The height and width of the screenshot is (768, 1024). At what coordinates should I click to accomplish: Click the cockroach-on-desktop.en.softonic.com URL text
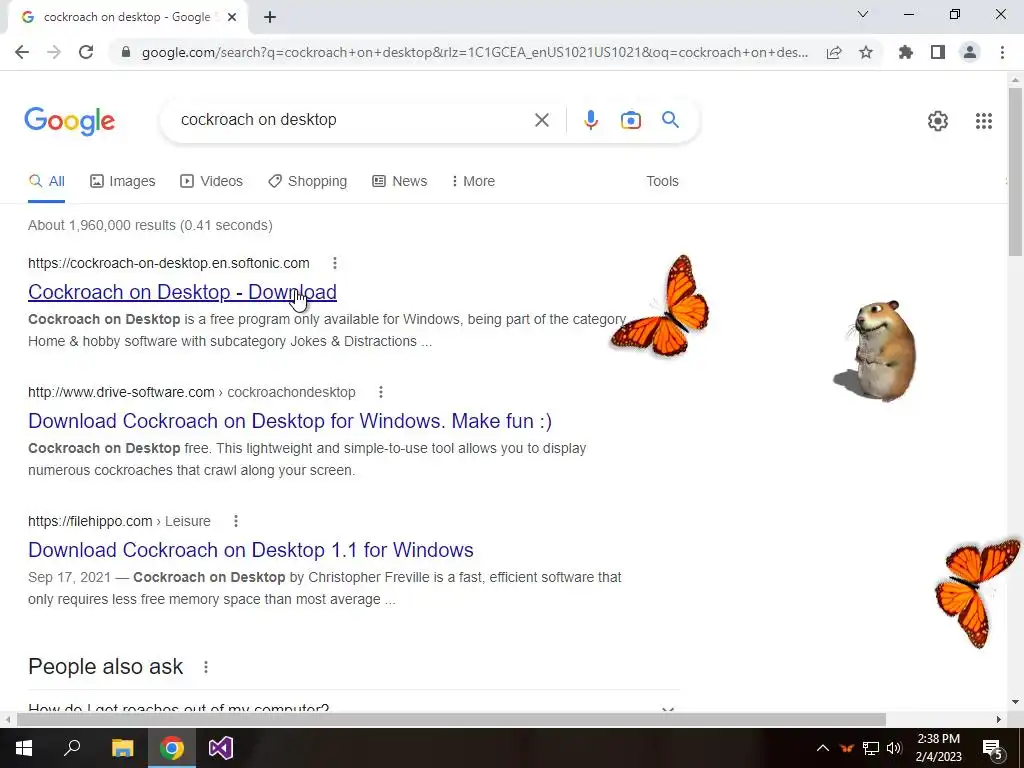(x=168, y=263)
